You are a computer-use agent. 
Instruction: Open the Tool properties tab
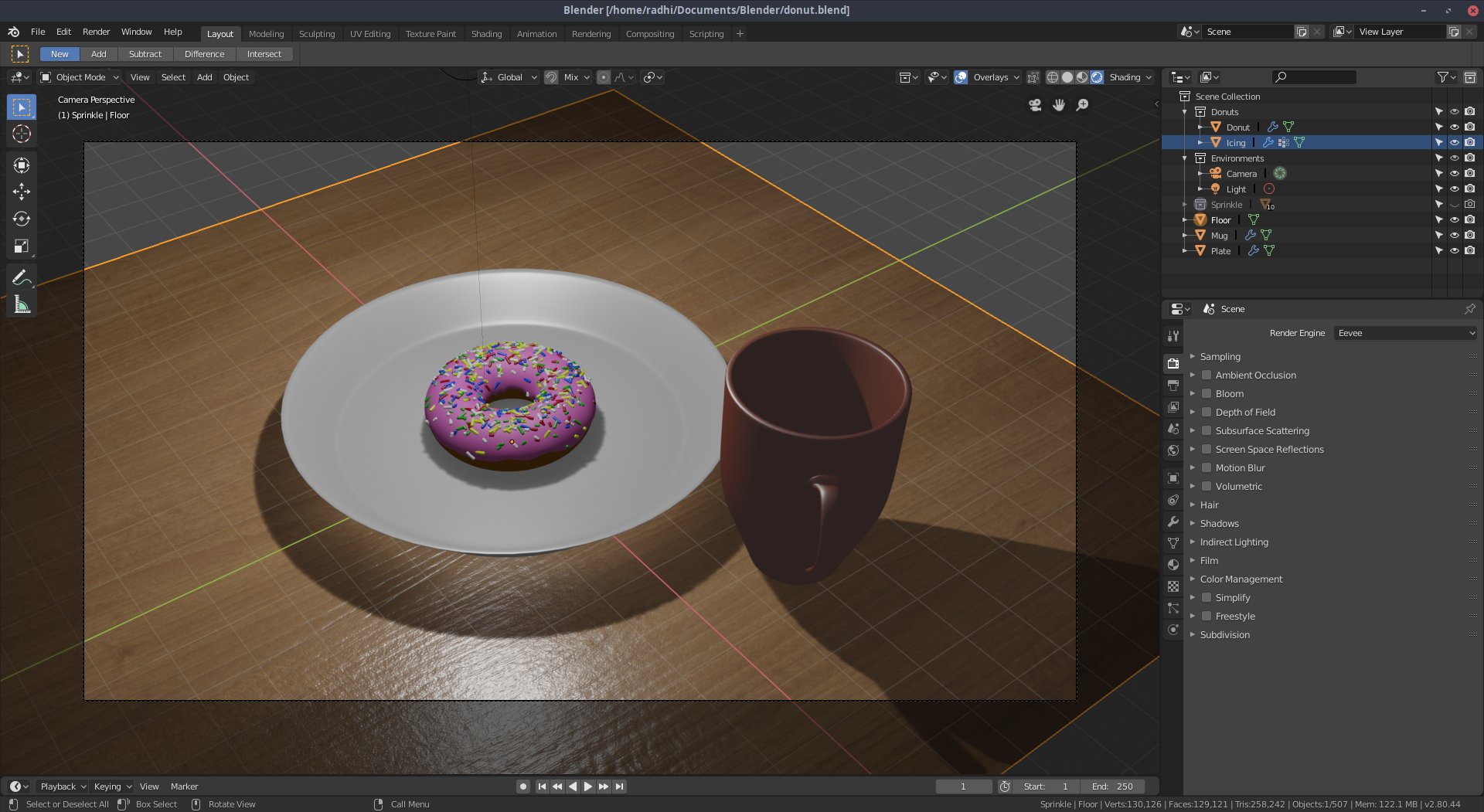pyautogui.click(x=1173, y=336)
